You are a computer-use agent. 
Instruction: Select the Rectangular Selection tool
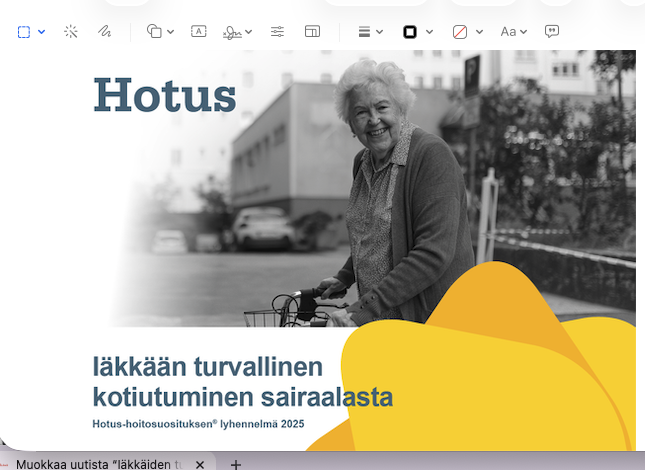24,32
